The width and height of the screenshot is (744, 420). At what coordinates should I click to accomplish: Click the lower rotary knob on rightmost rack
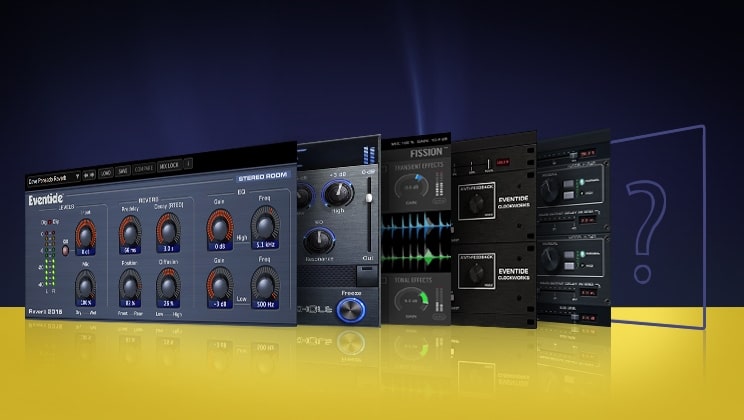(549, 259)
